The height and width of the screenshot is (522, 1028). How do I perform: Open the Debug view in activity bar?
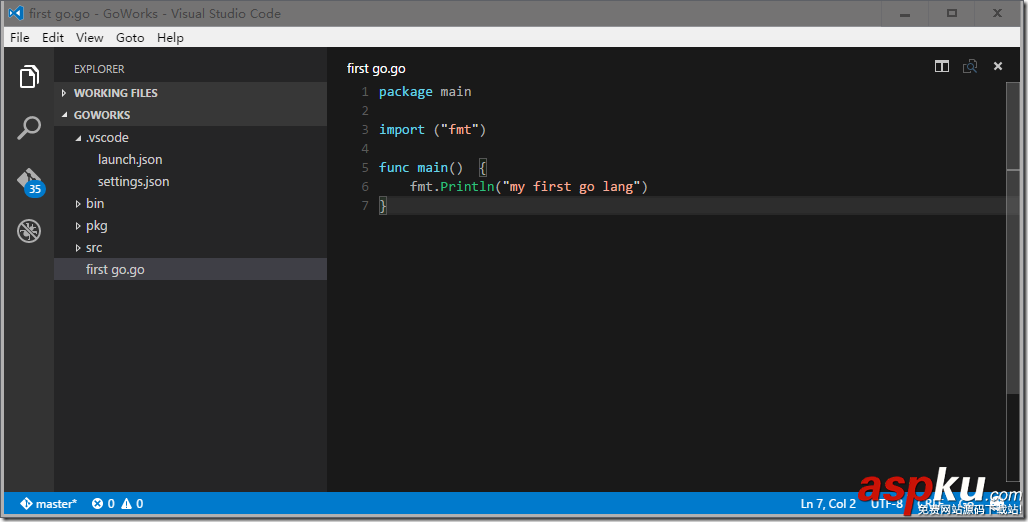[29, 232]
